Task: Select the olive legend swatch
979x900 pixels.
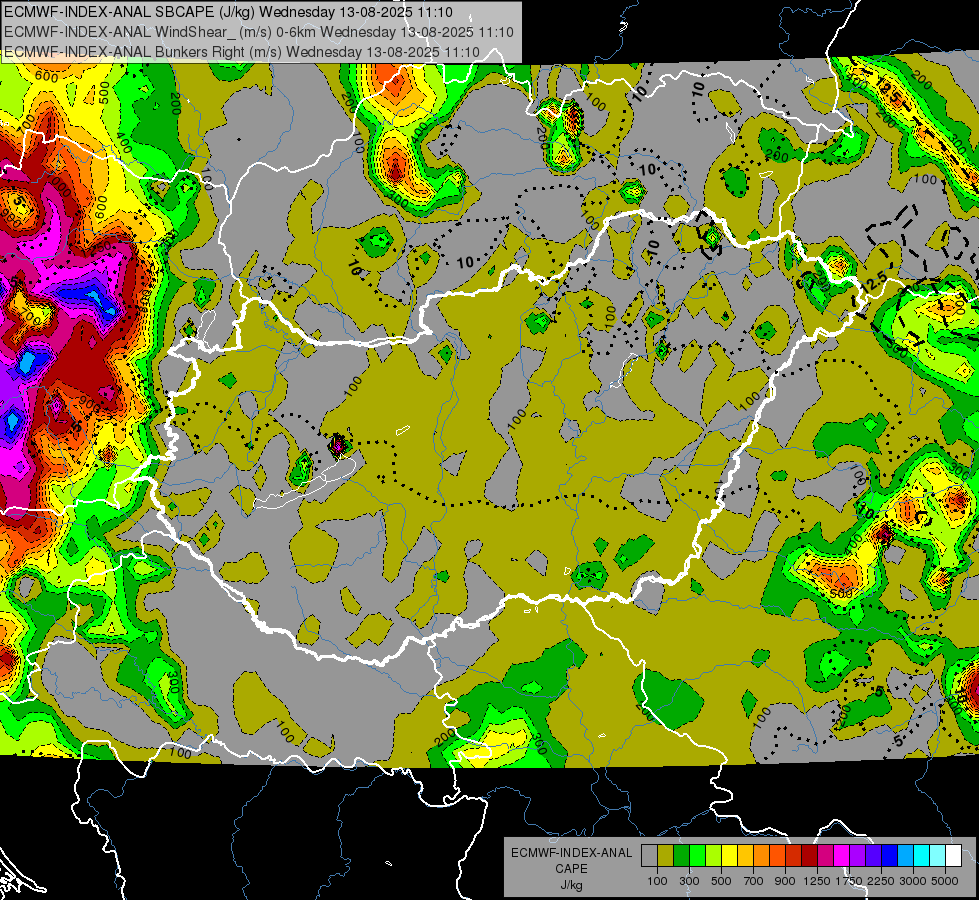Action: (x=666, y=856)
